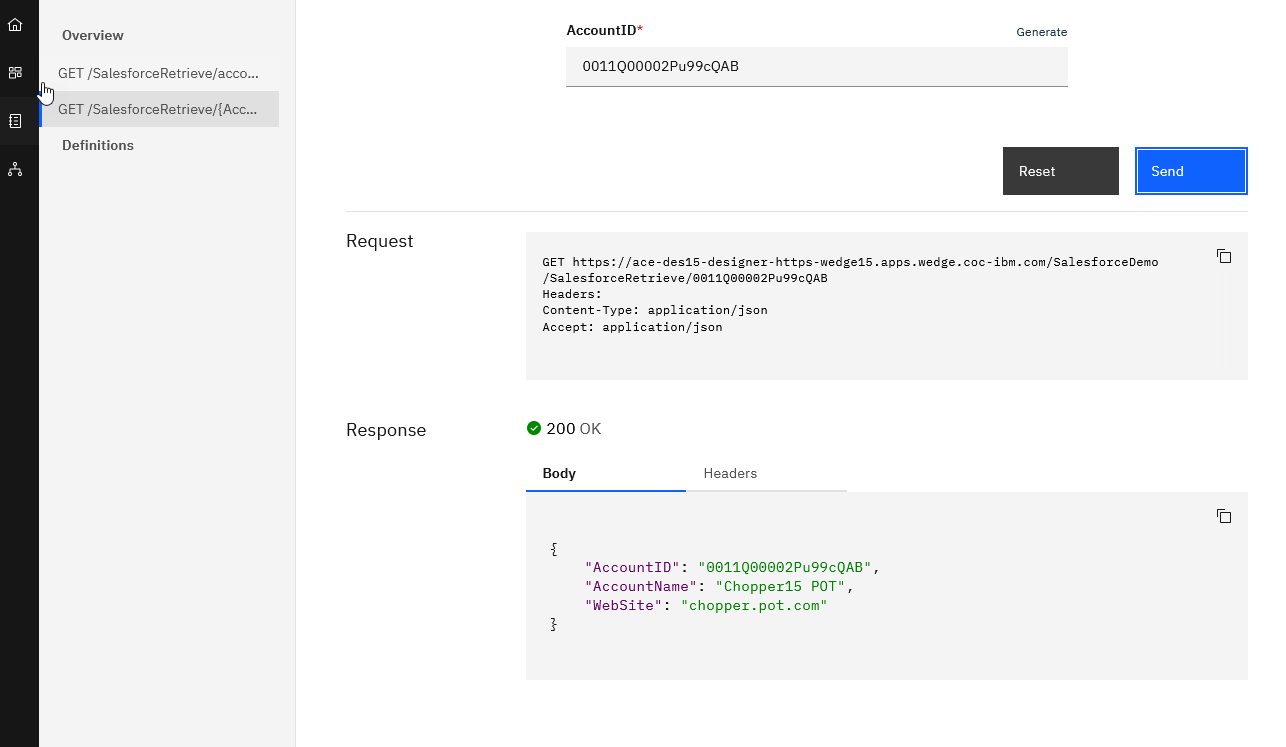
Task: Click the hierarchy diagram icon in sidebar
Action: pyautogui.click(x=15, y=169)
